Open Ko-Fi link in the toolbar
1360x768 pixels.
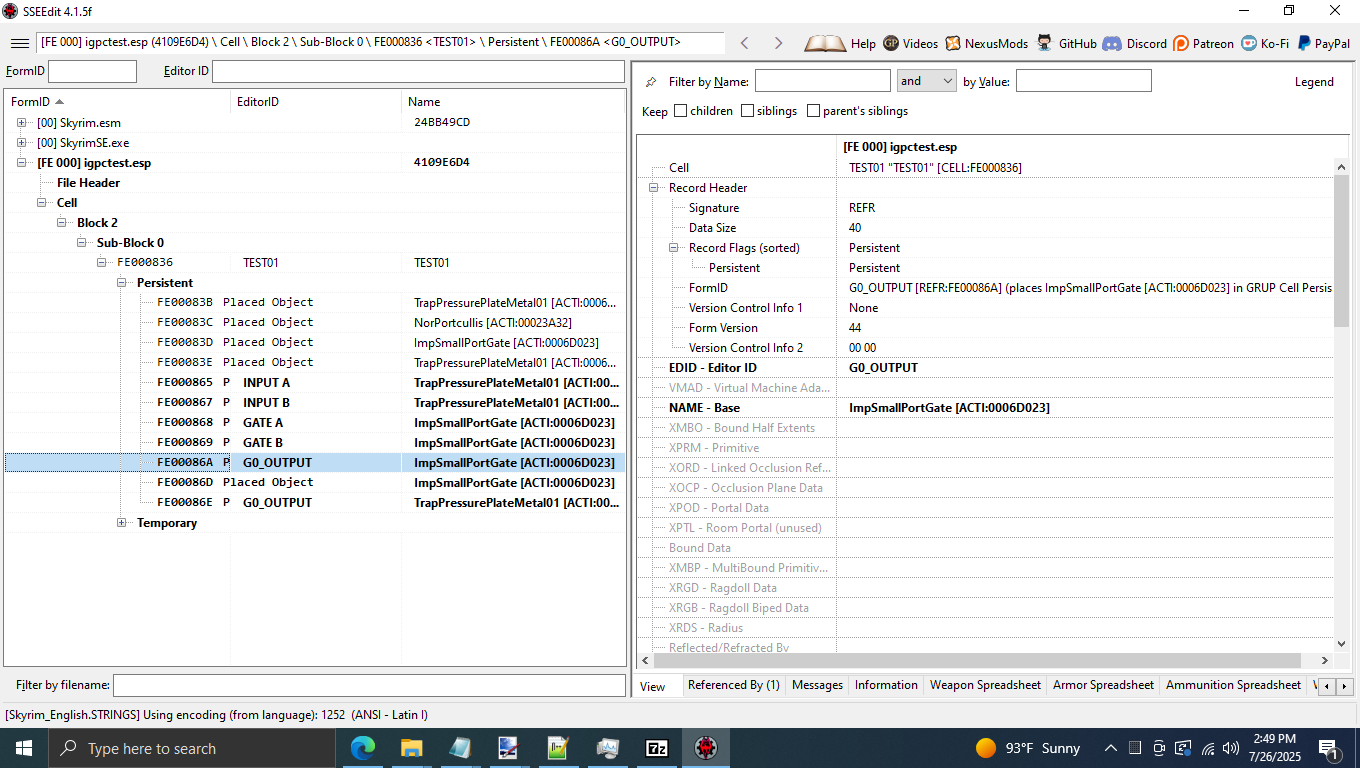[x=1265, y=43]
